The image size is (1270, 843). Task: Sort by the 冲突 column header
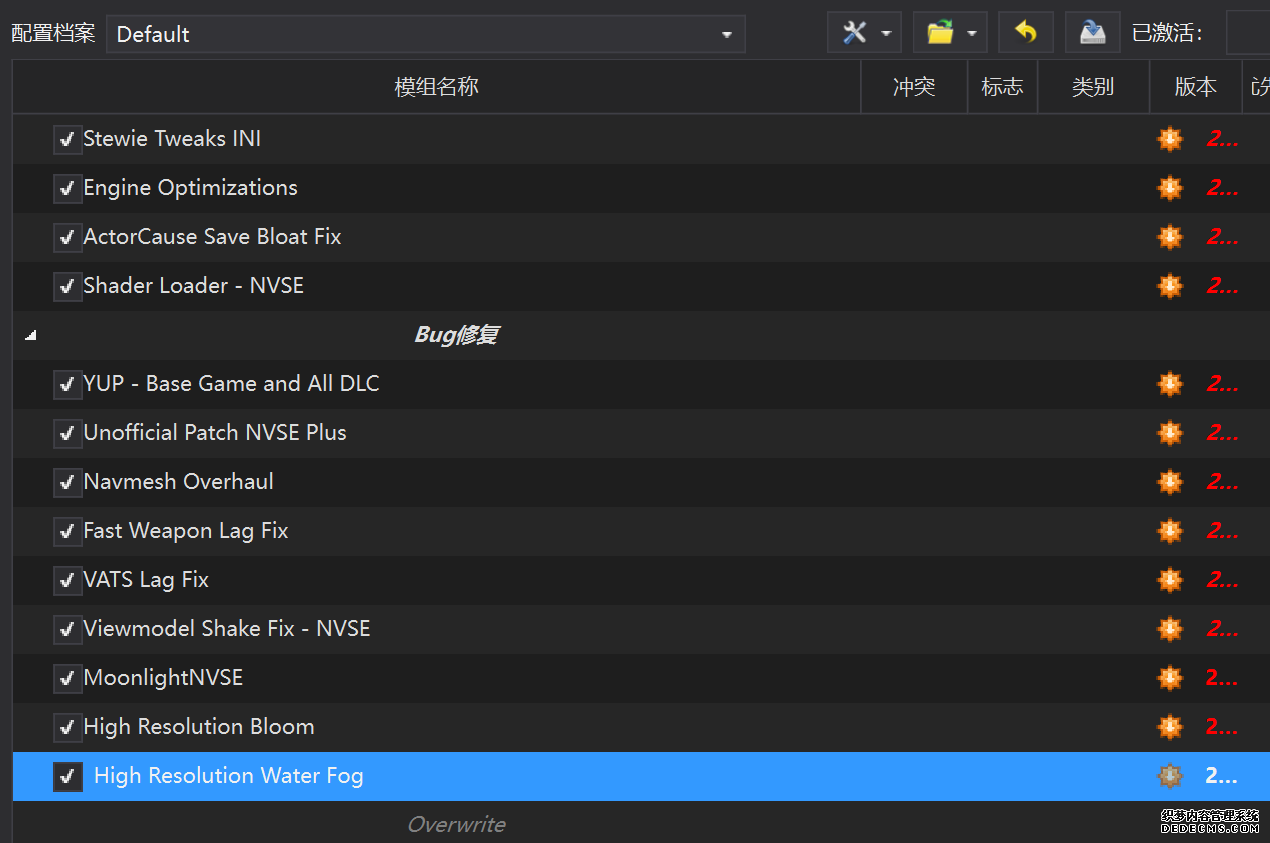(914, 87)
